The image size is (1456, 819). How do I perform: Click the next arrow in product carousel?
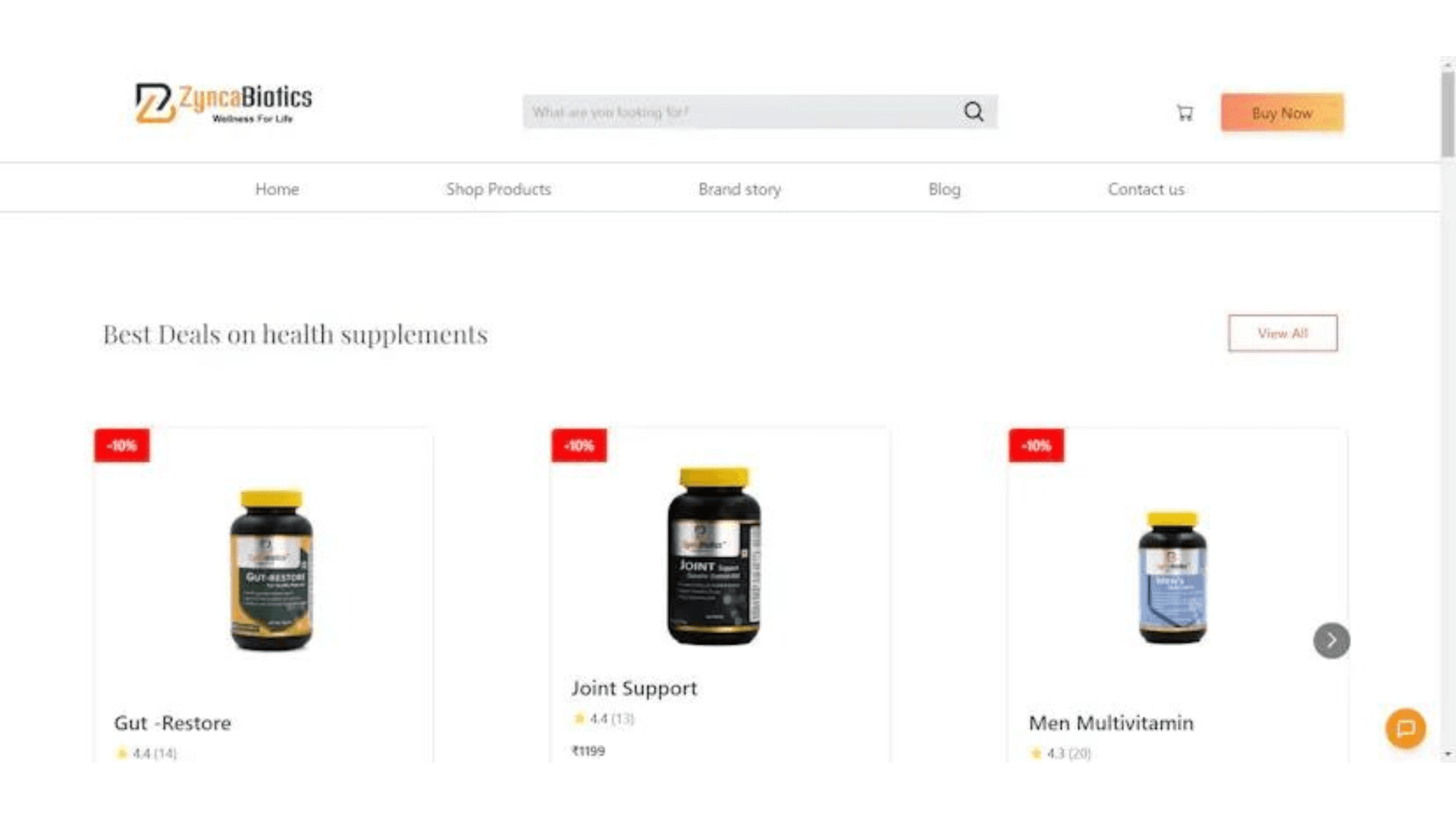[1332, 641]
